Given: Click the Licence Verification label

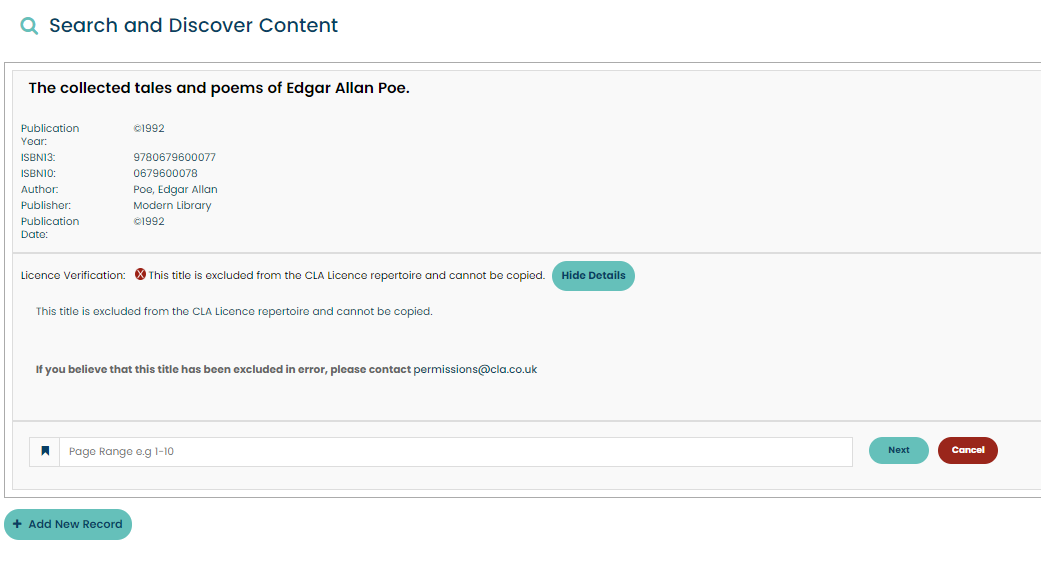Looking at the screenshot, I should (x=73, y=275).
